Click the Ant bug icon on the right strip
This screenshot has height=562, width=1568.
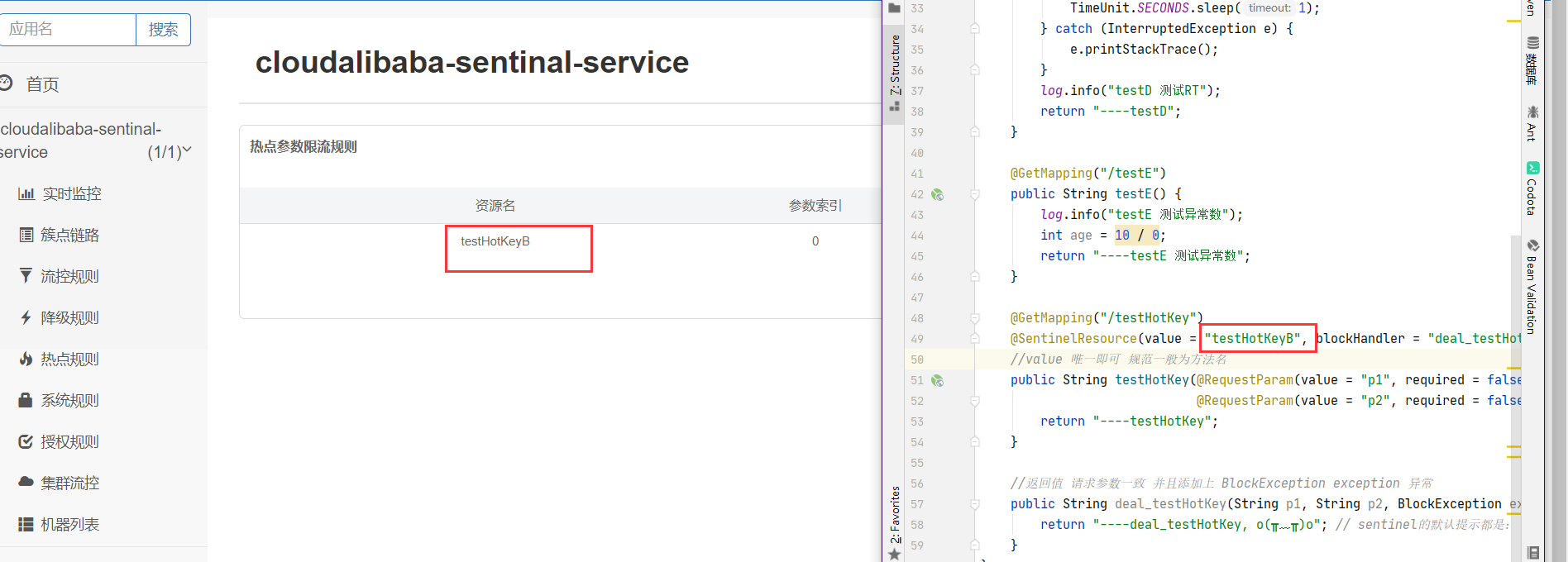(x=1532, y=112)
